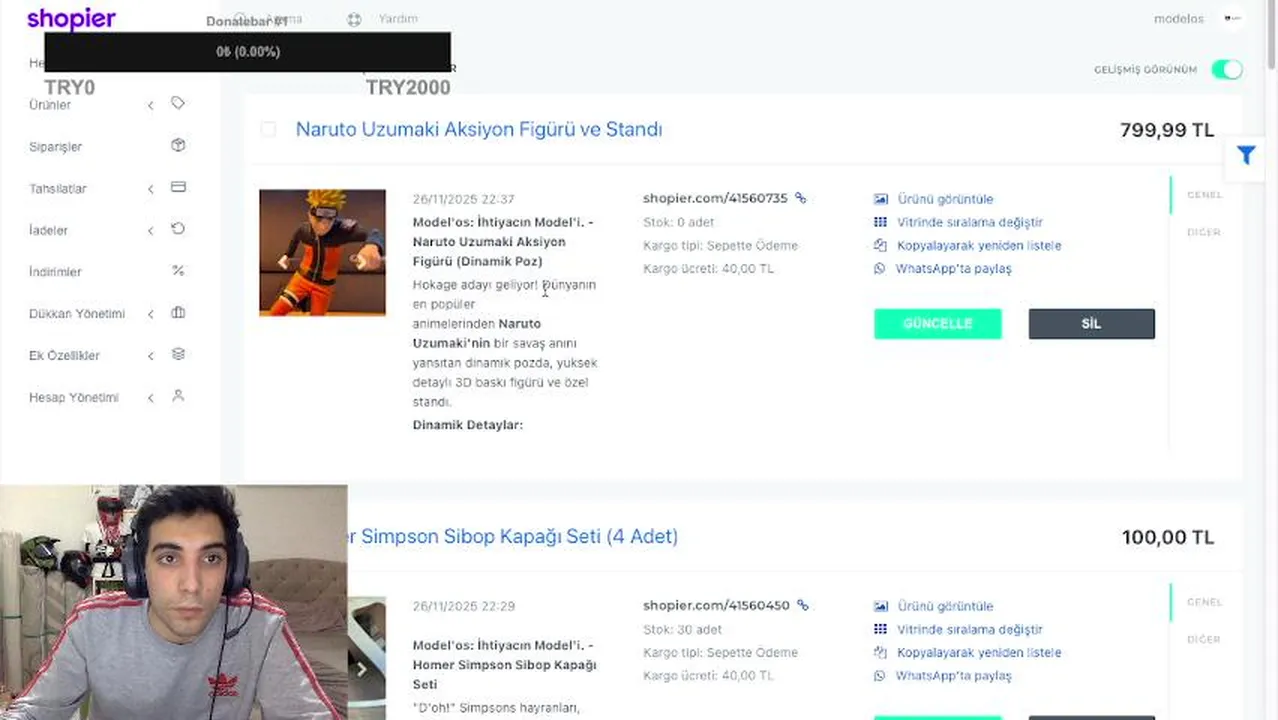The height and width of the screenshot is (720, 1278).
Task: Click the Dükkan Yönetimi shop icon
Action: click(178, 313)
